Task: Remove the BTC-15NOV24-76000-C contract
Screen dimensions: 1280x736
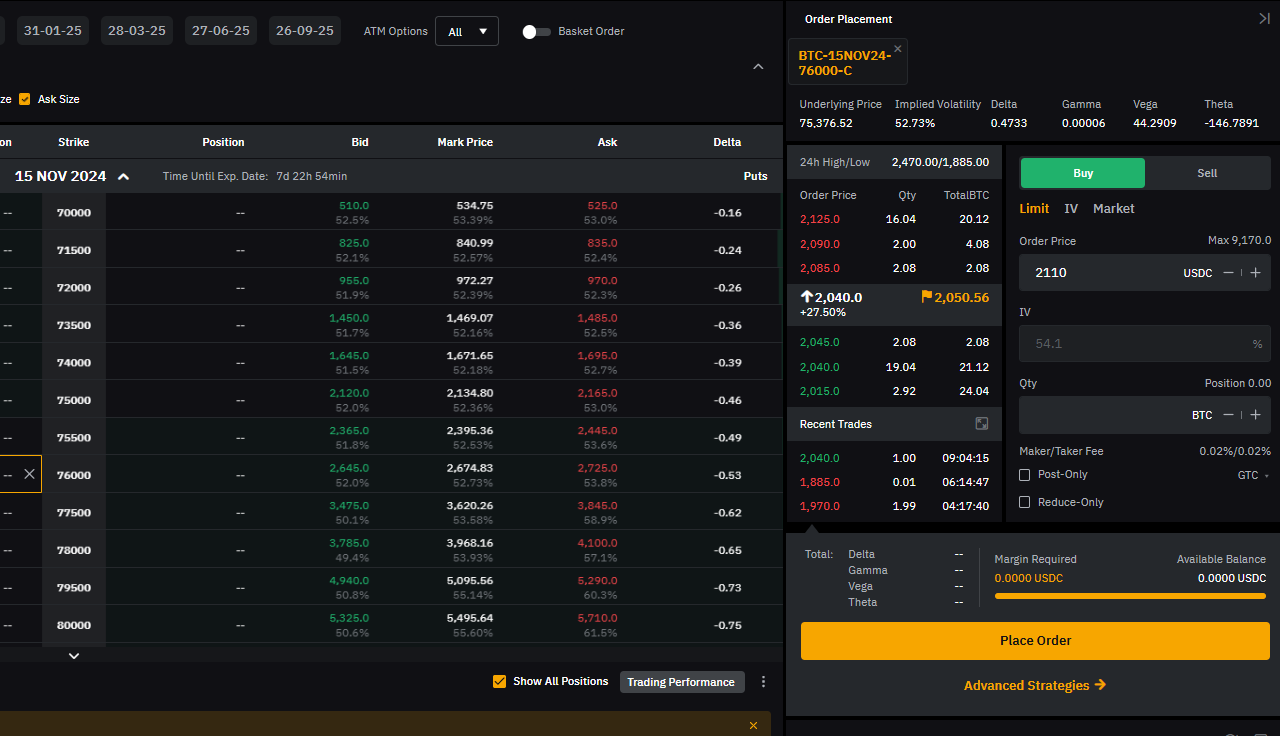Action: pyautogui.click(x=897, y=47)
